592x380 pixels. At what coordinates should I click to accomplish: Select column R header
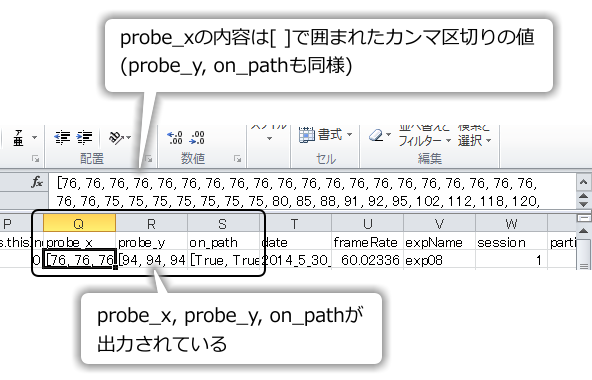click(x=151, y=224)
